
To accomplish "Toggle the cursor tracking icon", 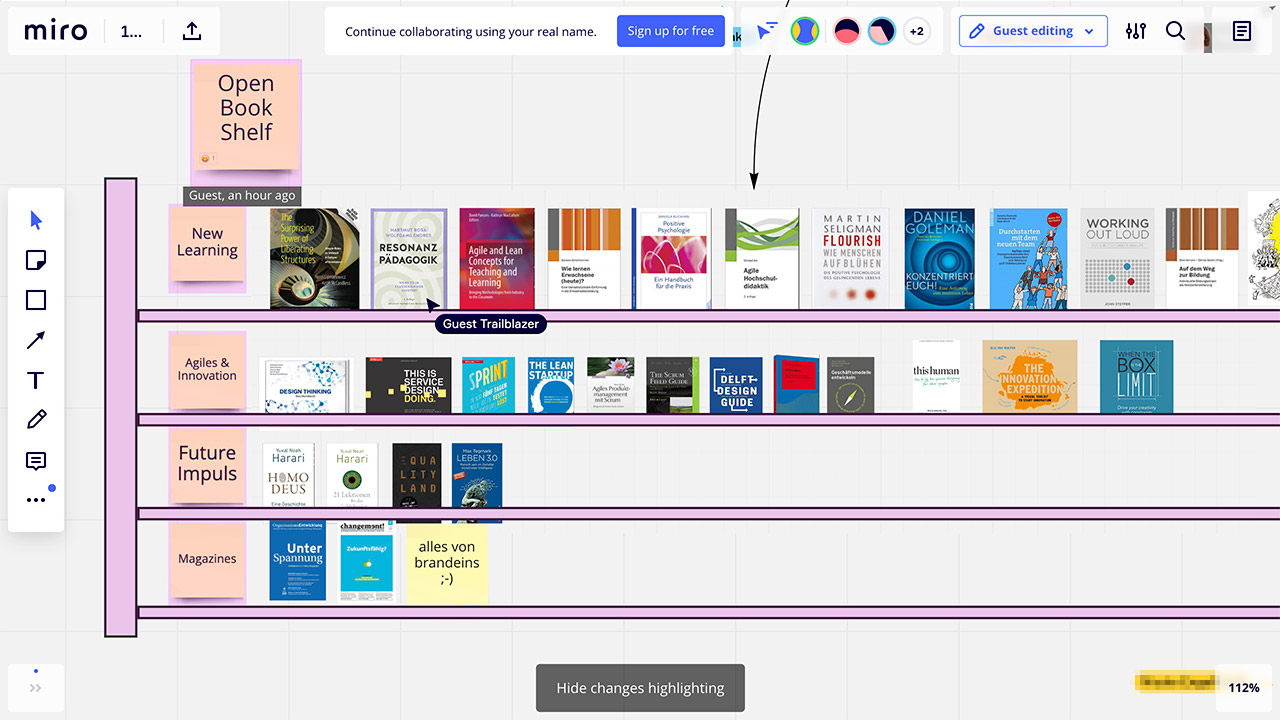I will pos(767,31).
